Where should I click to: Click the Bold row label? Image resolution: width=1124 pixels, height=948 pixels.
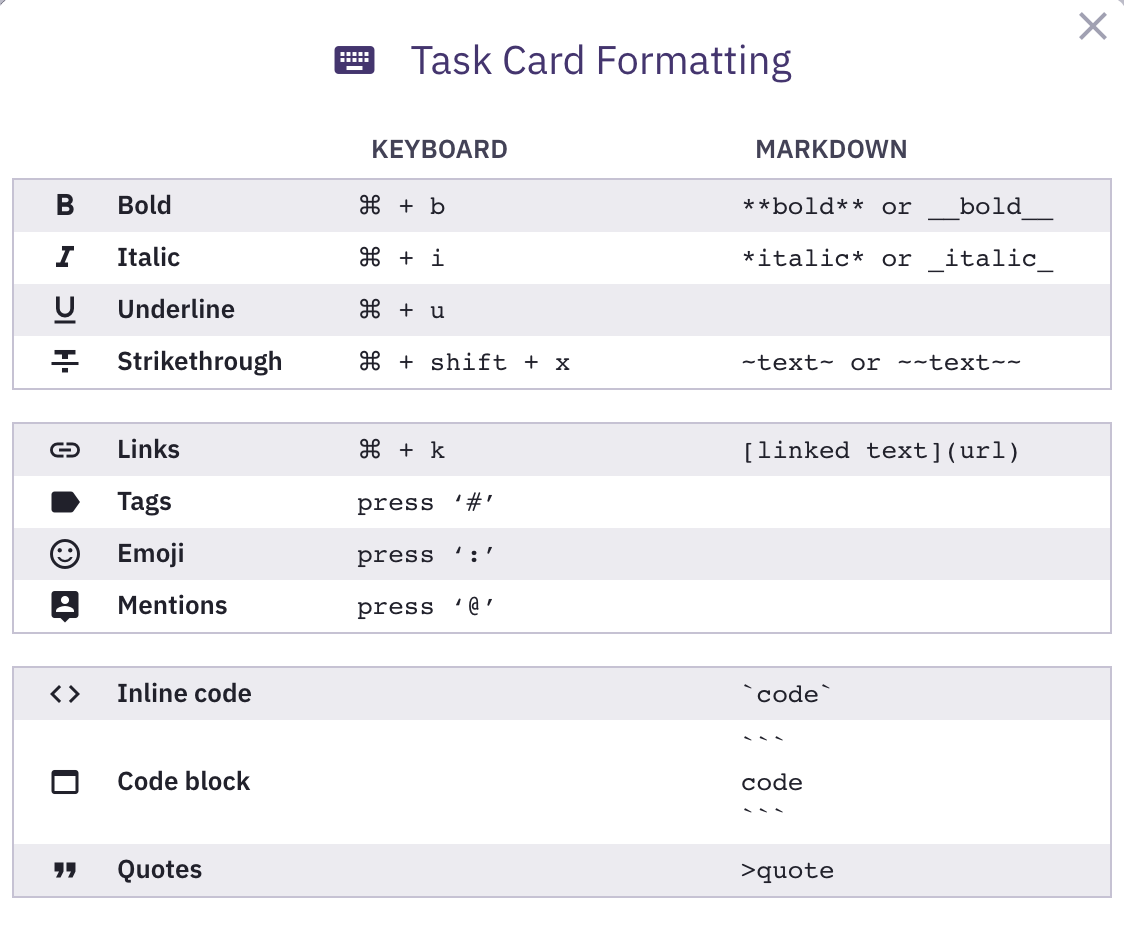144,205
